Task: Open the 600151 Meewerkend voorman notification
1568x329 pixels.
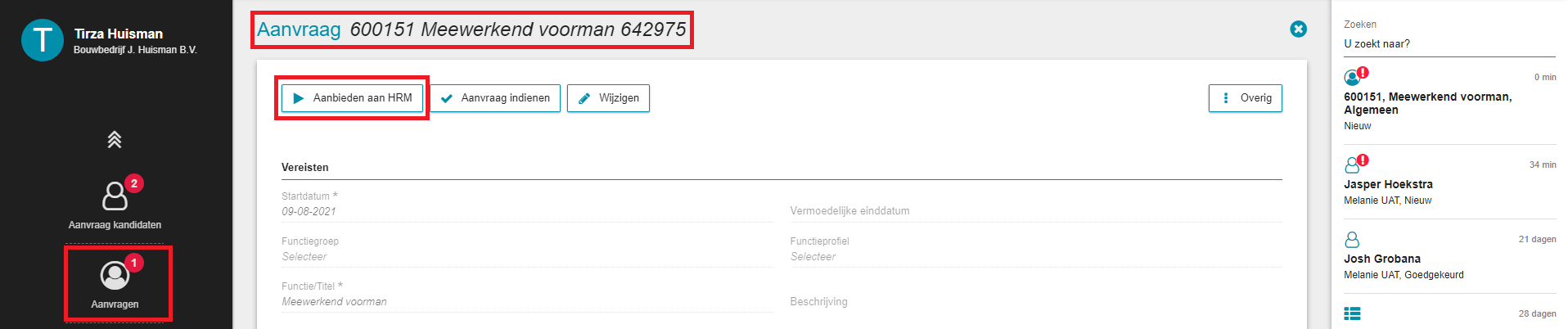Action: [x=1449, y=101]
